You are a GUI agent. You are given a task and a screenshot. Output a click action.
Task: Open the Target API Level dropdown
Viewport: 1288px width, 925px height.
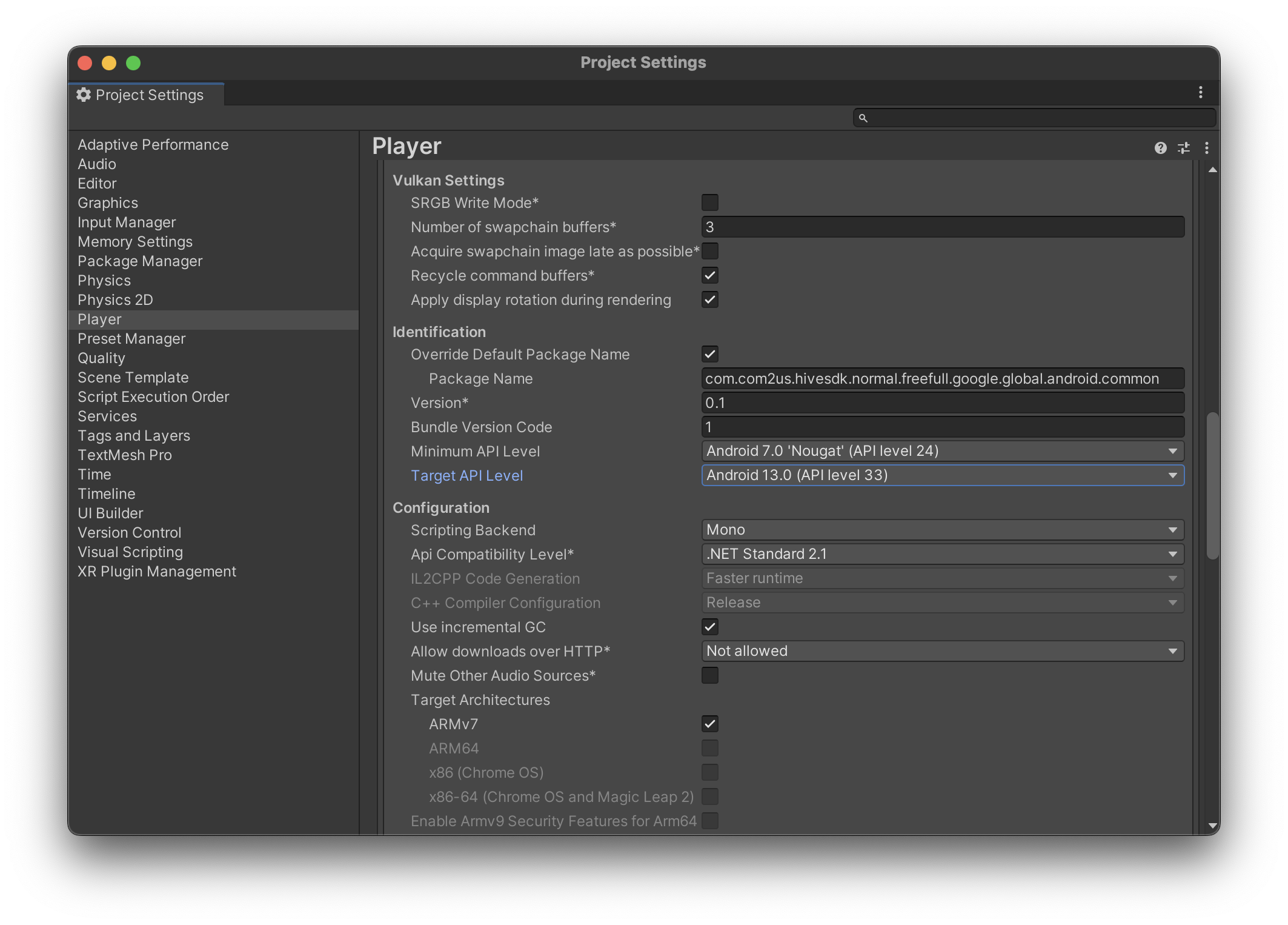942,475
